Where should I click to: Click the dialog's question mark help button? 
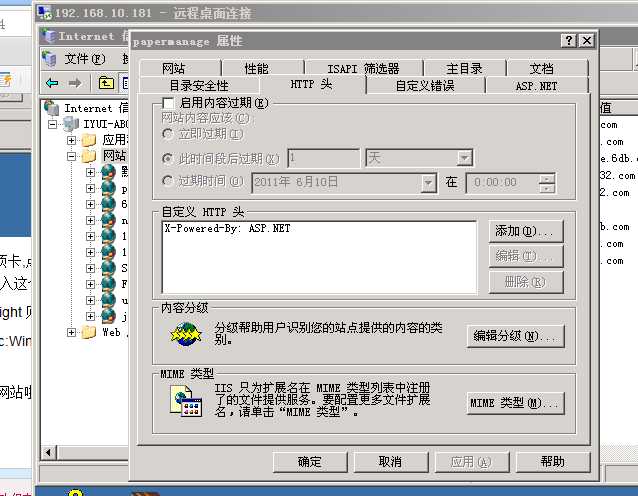click(569, 40)
